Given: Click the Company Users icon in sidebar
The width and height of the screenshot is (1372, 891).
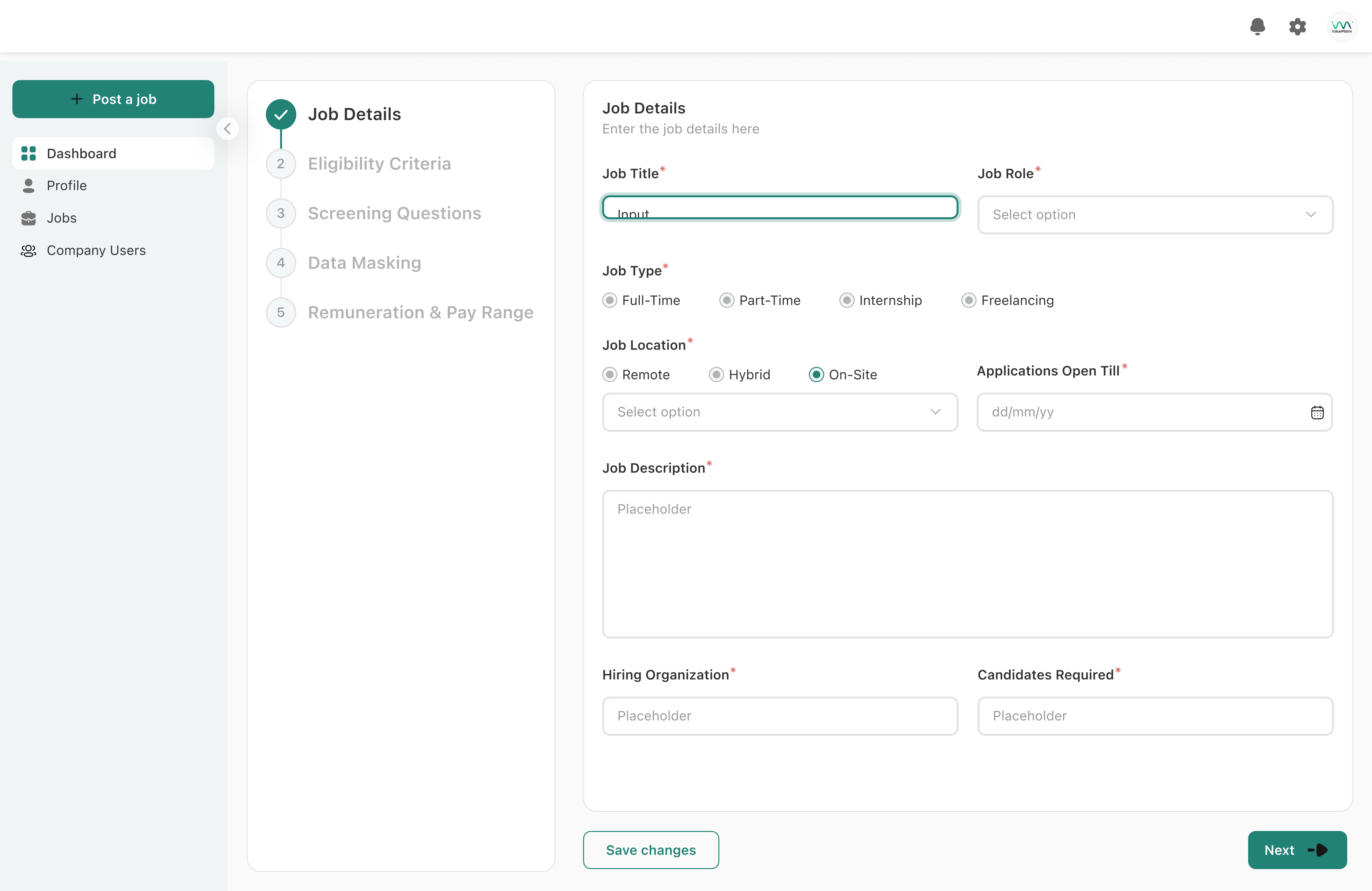Looking at the screenshot, I should coord(28,250).
